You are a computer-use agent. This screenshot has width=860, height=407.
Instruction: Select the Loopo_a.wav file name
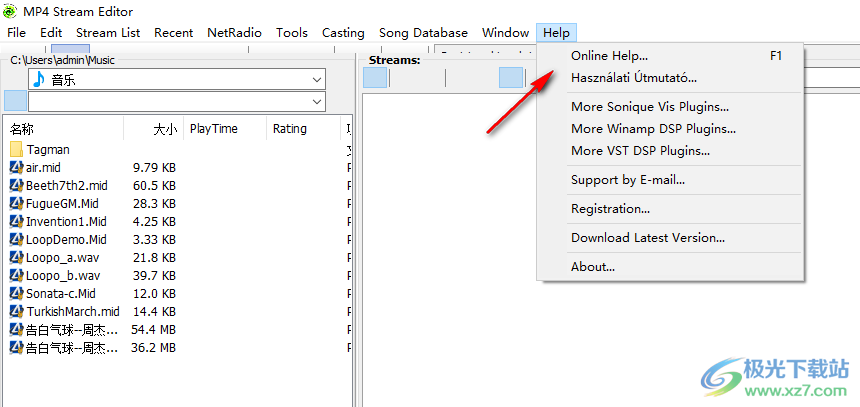(63, 257)
